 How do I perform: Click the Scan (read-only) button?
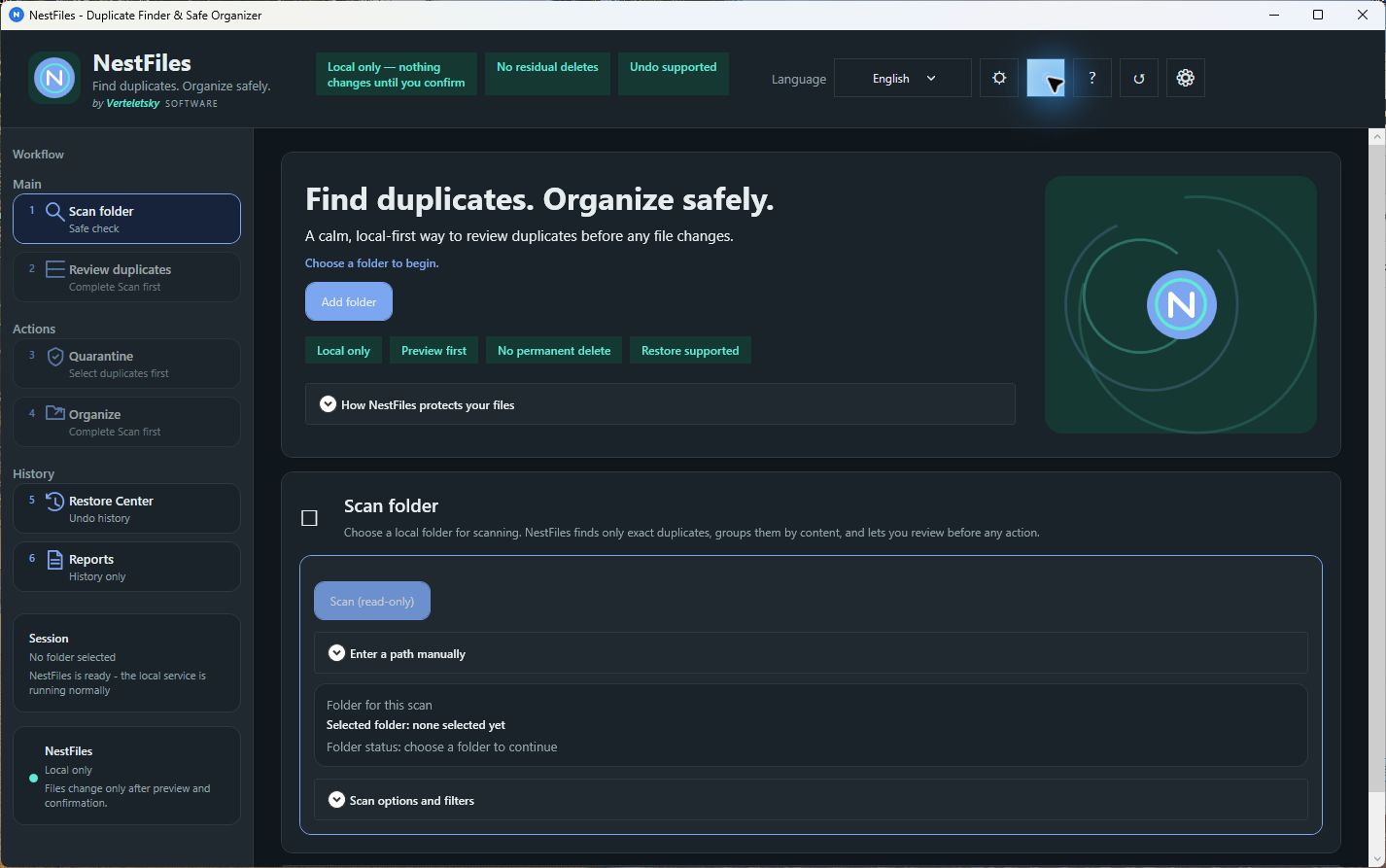pos(372,601)
